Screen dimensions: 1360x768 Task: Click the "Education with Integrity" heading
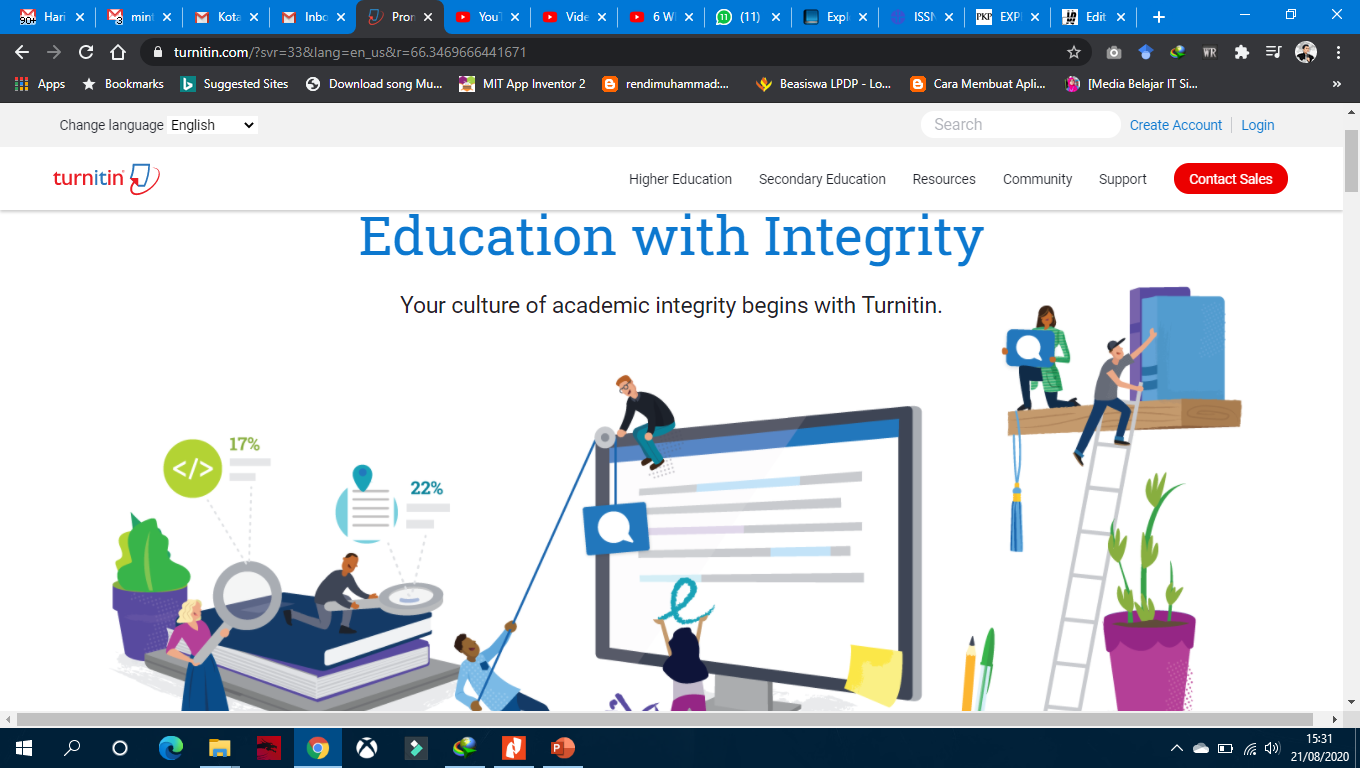tap(671, 236)
